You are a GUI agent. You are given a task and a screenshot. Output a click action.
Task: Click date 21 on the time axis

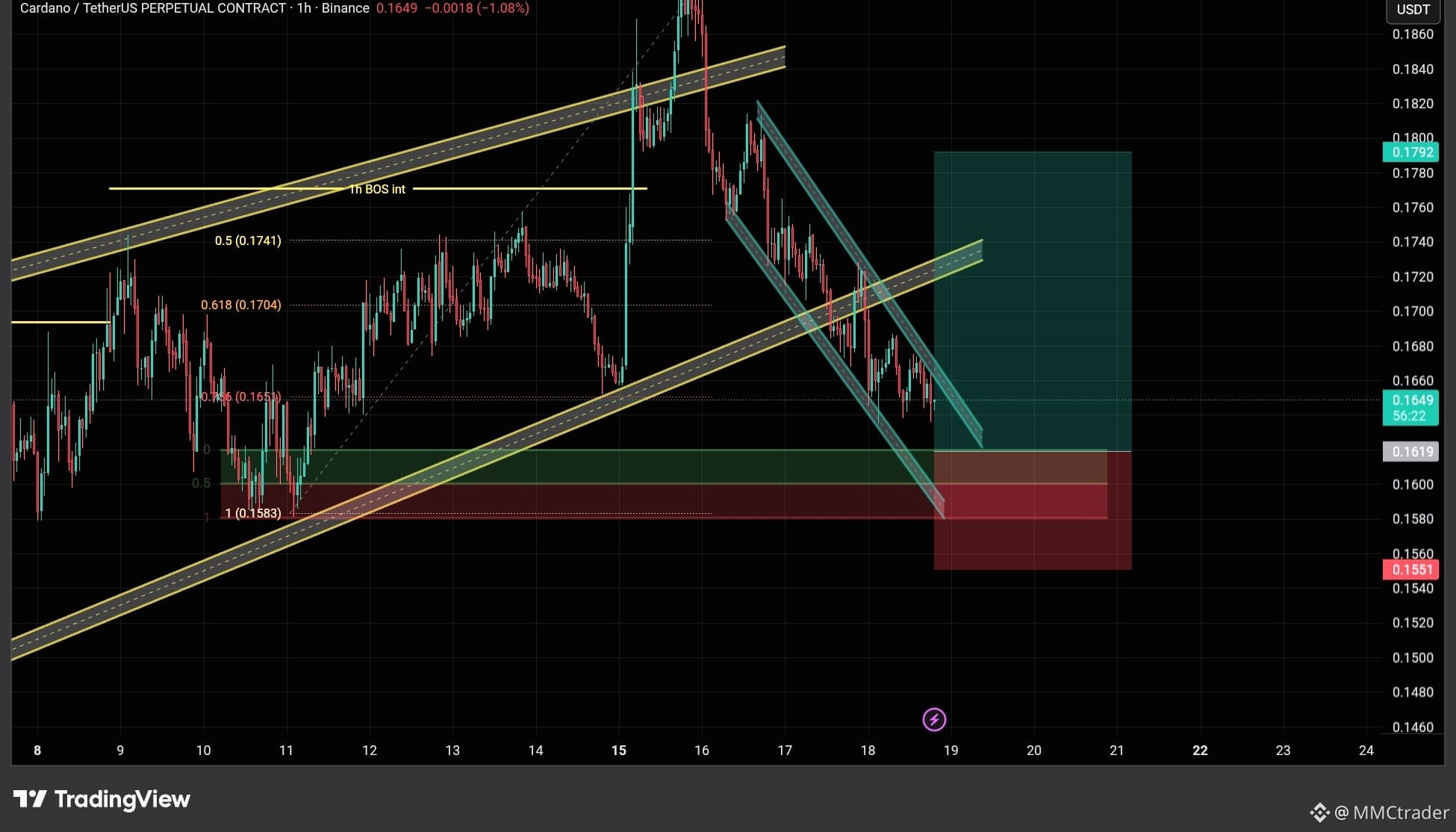(1117, 751)
